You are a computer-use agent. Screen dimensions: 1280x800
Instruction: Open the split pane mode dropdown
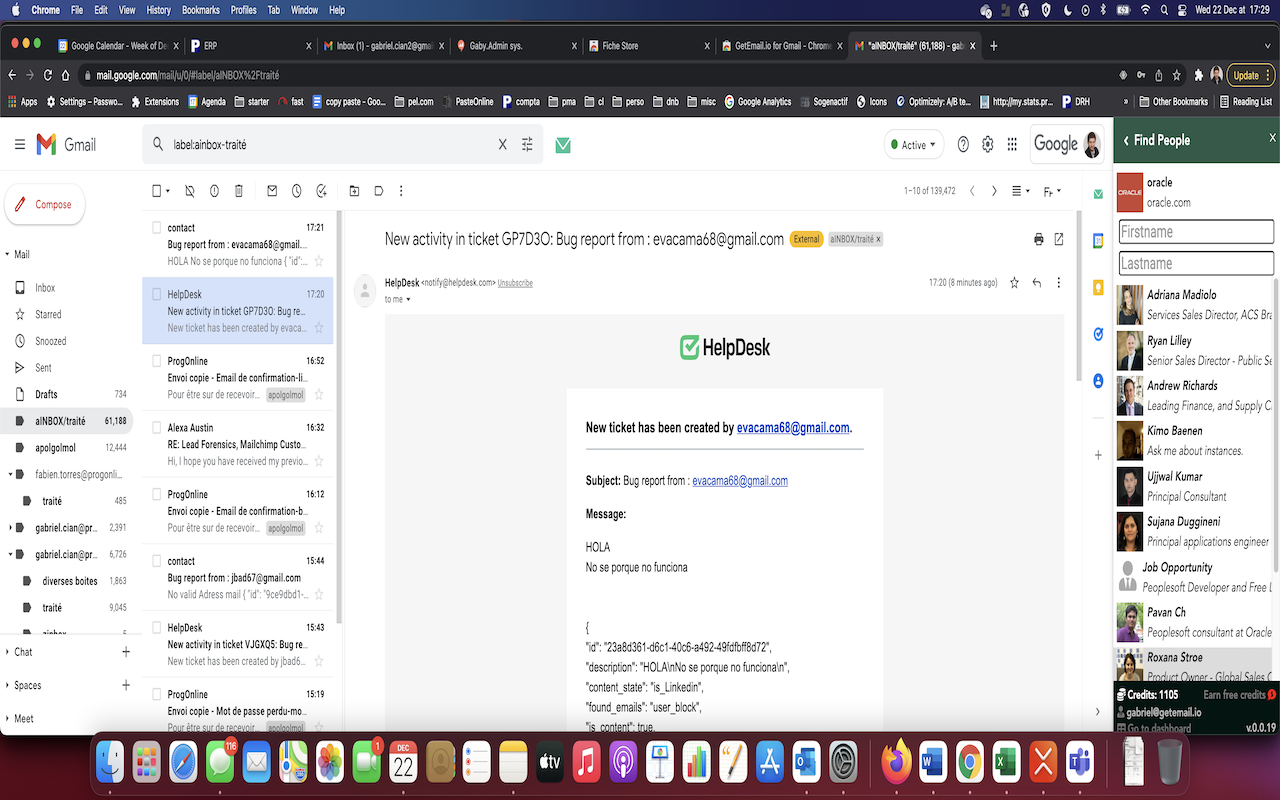click(x=1021, y=191)
